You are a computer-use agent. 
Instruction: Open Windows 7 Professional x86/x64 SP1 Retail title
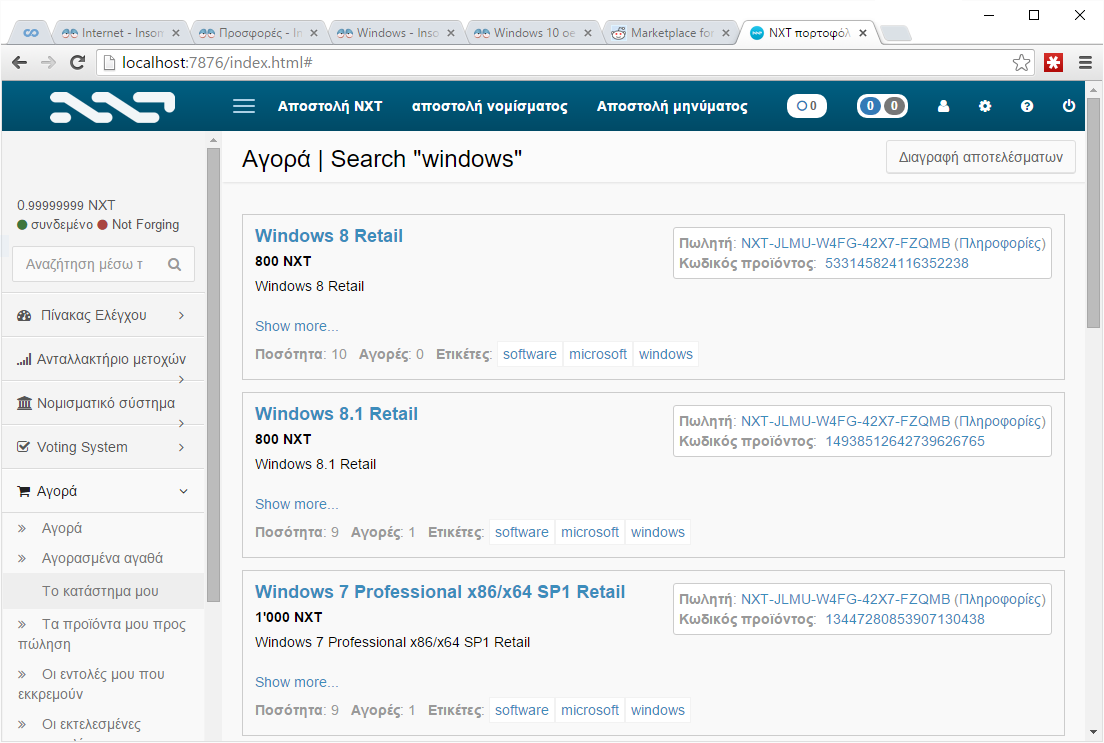[x=440, y=592]
